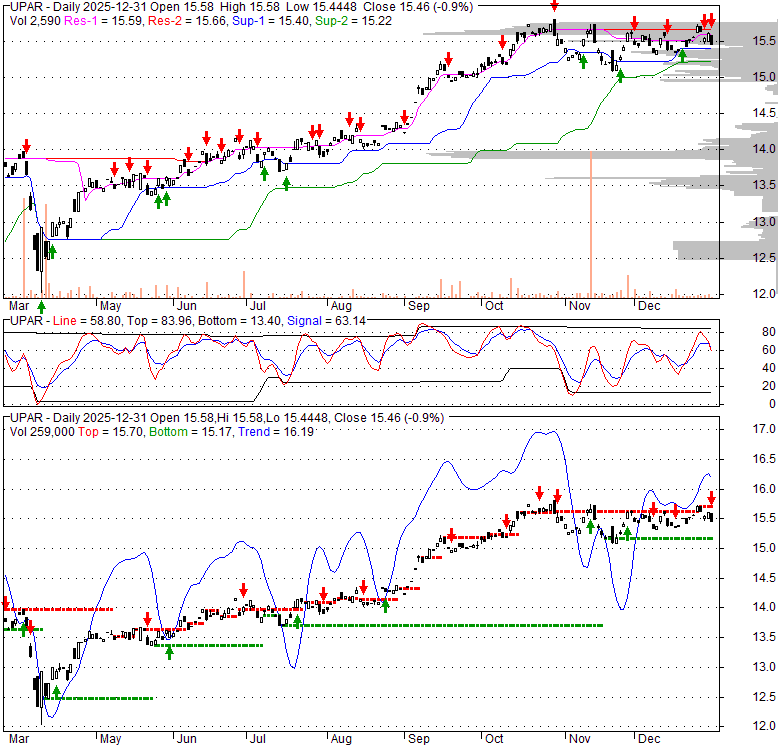
Task: Click the leftmost red arrow in the bottom chart
Action: (6, 603)
